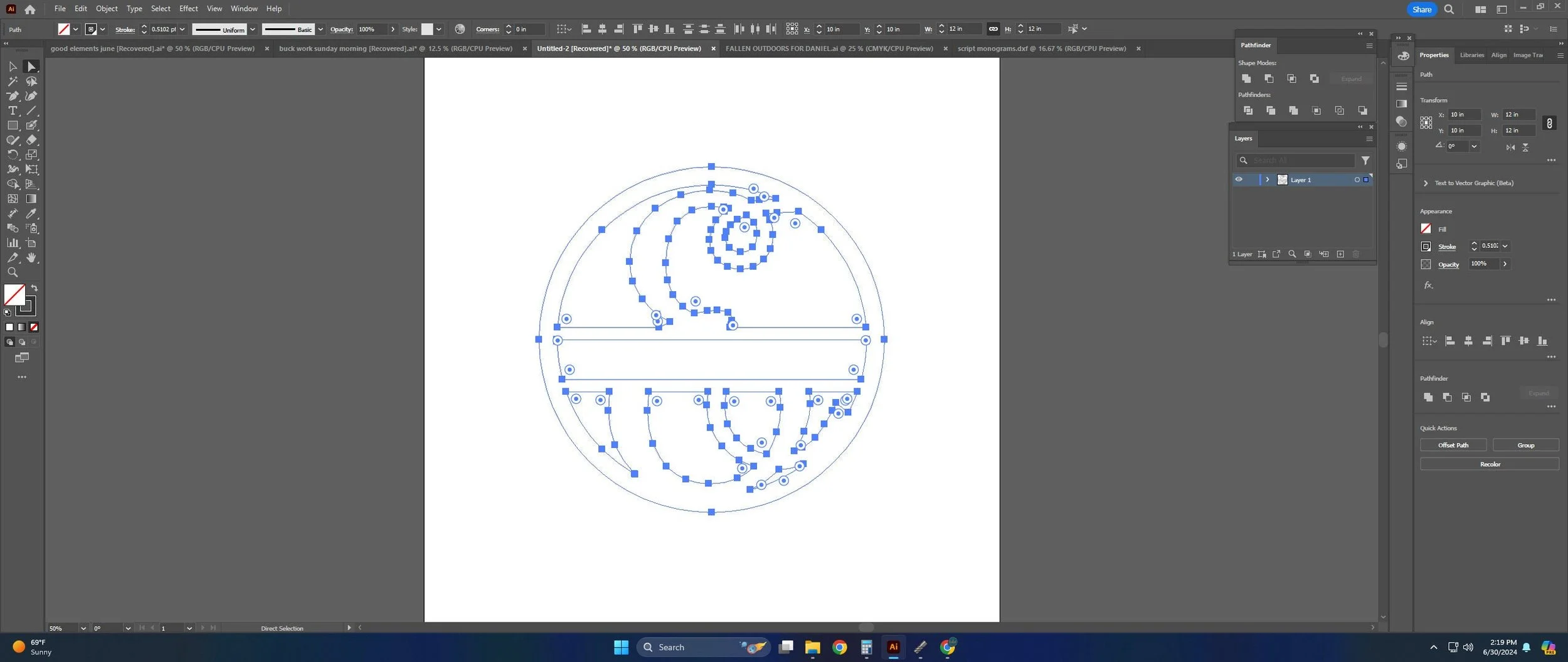Screen dimensions: 1568x662
Task: Select the Pen tool
Action: [13, 96]
